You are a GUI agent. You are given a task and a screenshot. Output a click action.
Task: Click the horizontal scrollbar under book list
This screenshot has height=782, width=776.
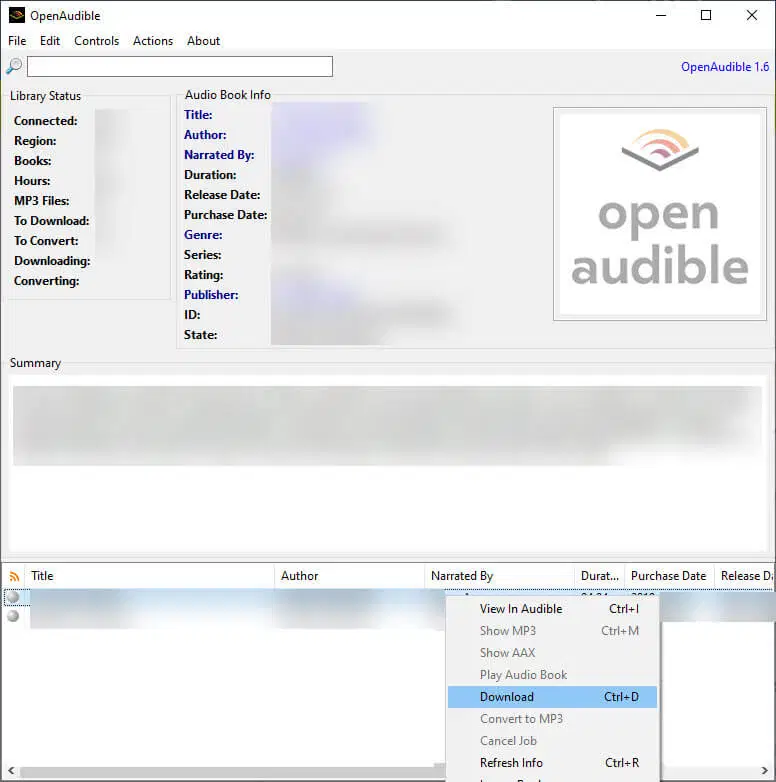(230, 773)
